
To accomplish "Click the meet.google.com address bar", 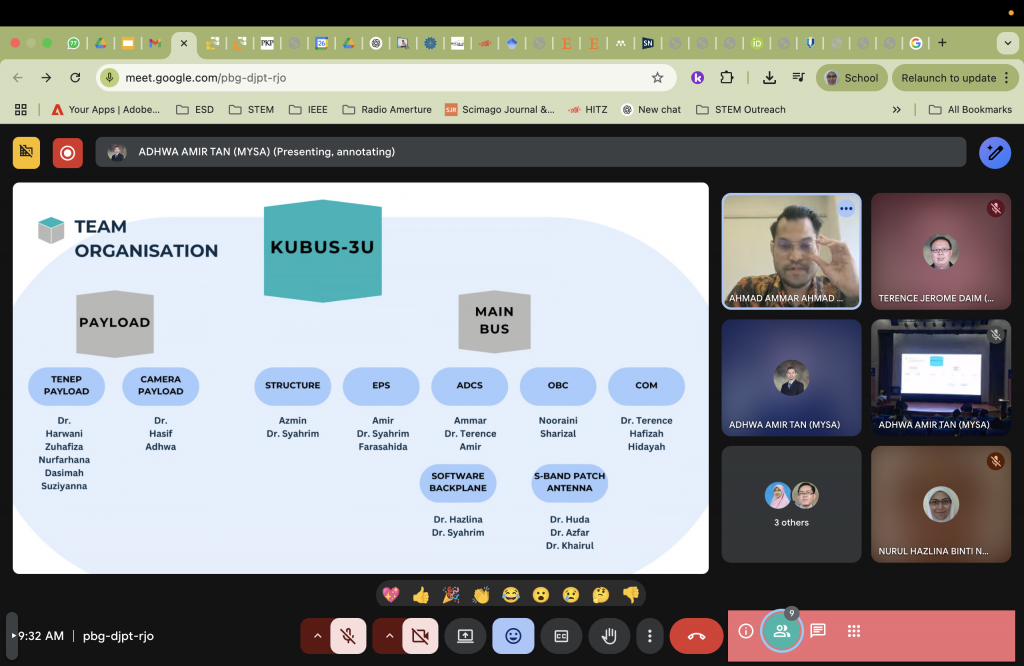I will (385, 78).
